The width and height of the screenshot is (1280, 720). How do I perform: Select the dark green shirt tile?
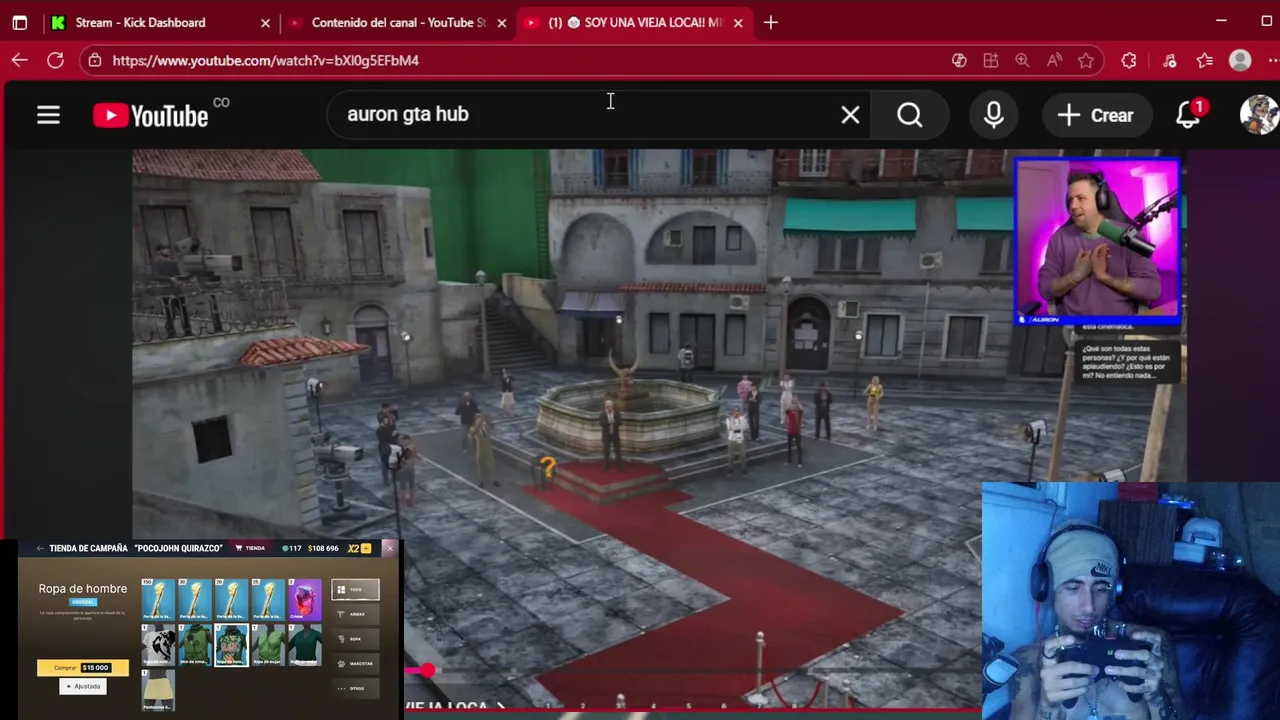tap(305, 645)
